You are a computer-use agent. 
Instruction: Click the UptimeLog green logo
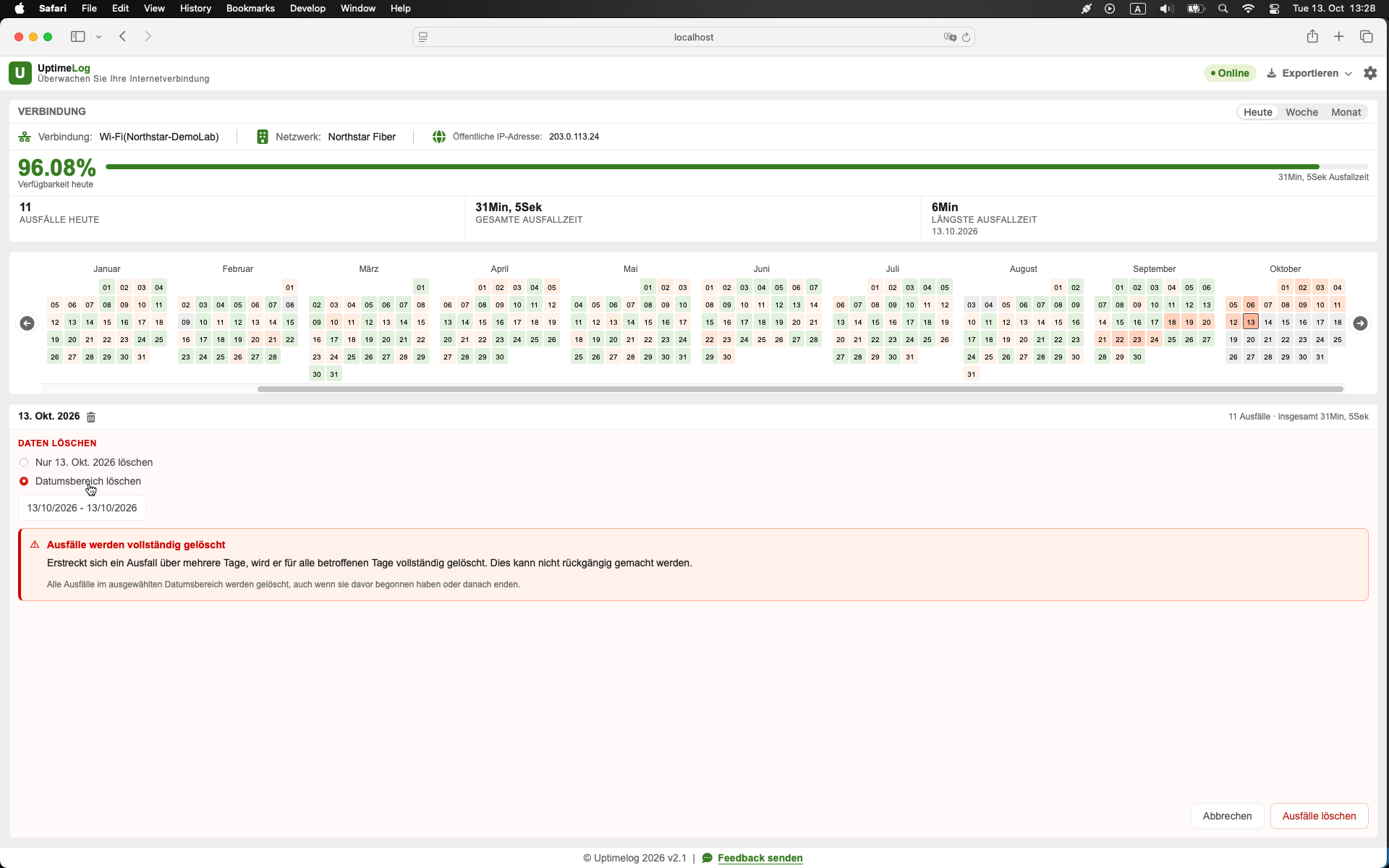20,73
